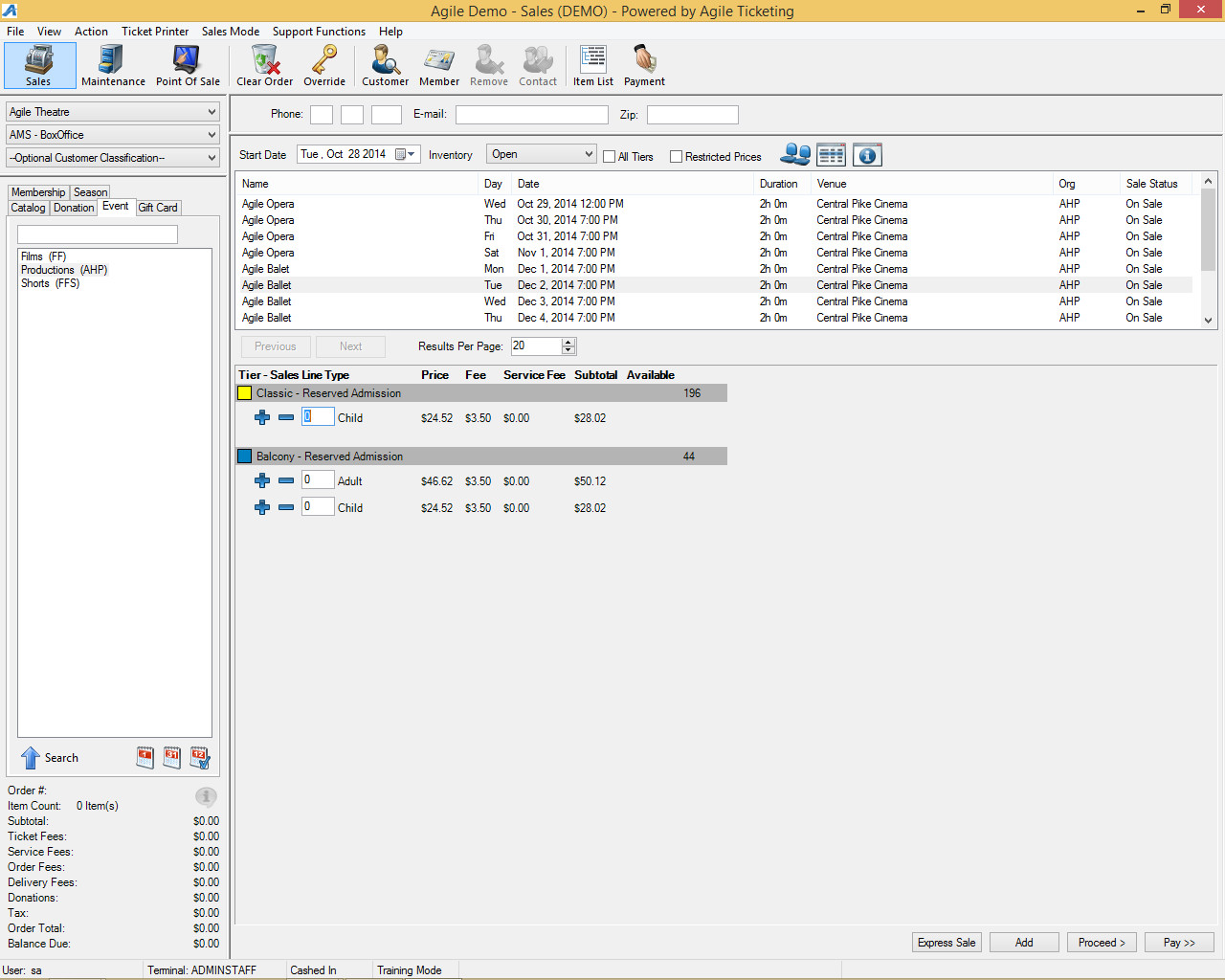Click the yellow Classic tier color swatch
This screenshot has width=1225, height=980.
pos(245,393)
